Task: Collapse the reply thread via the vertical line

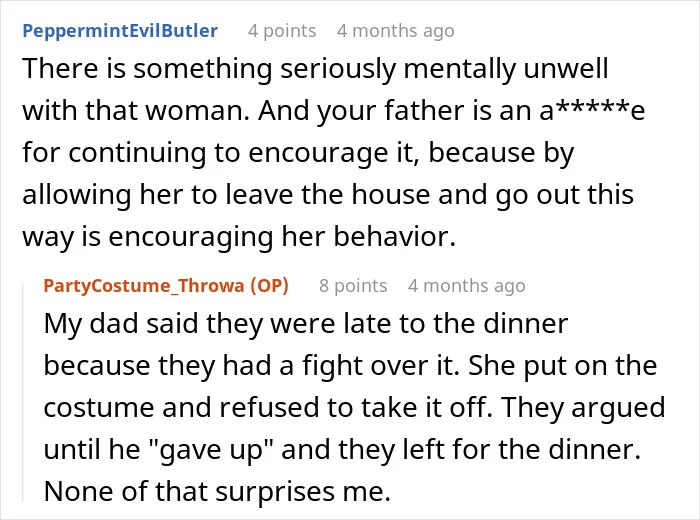Action: click(x=23, y=393)
